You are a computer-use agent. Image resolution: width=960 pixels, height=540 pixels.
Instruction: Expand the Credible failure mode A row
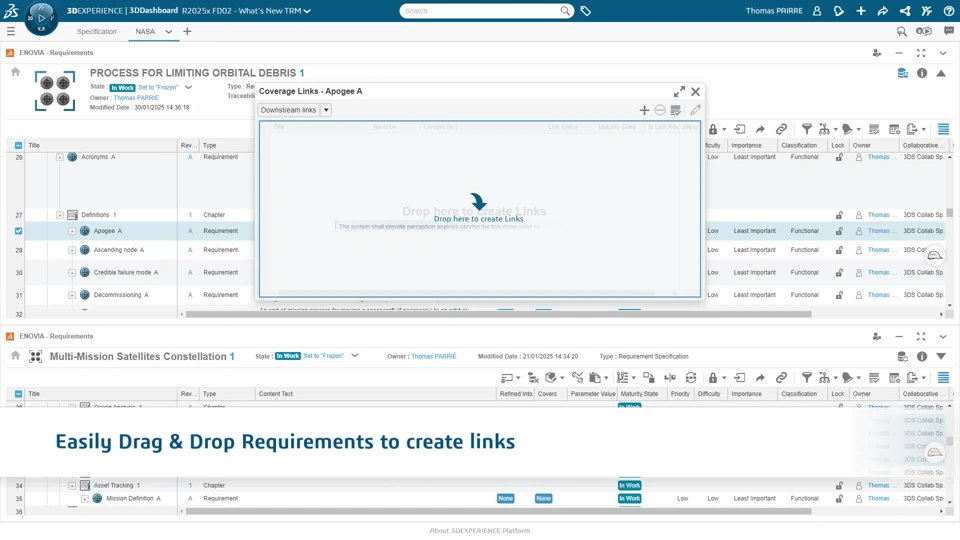[72, 272]
